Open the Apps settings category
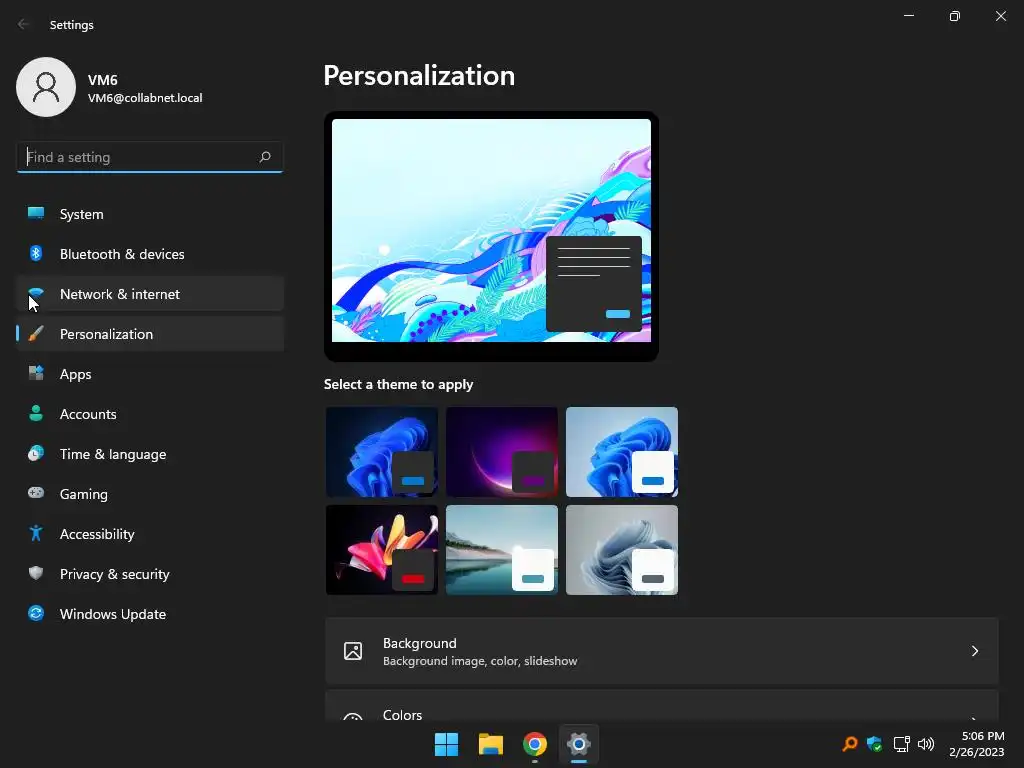The height and width of the screenshot is (768, 1024). pos(150,374)
